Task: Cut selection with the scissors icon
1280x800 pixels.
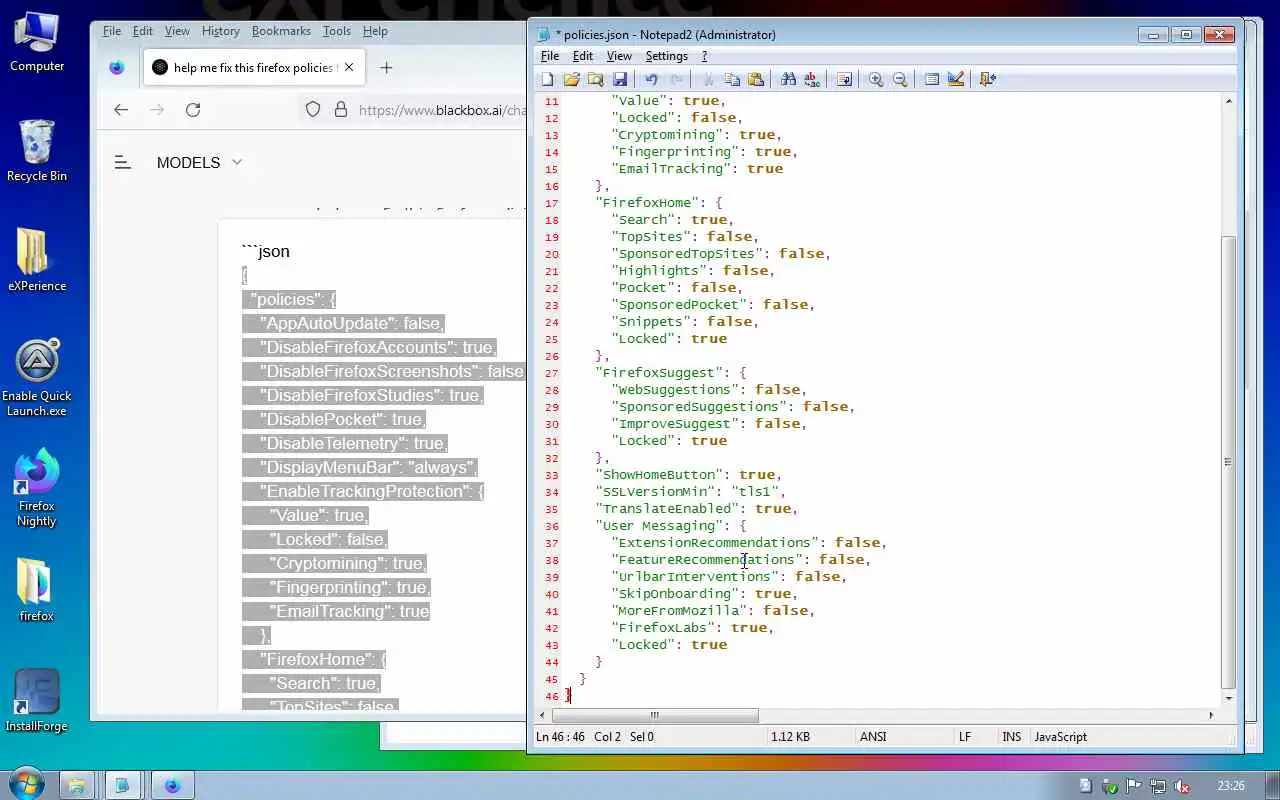Action: tap(708, 79)
